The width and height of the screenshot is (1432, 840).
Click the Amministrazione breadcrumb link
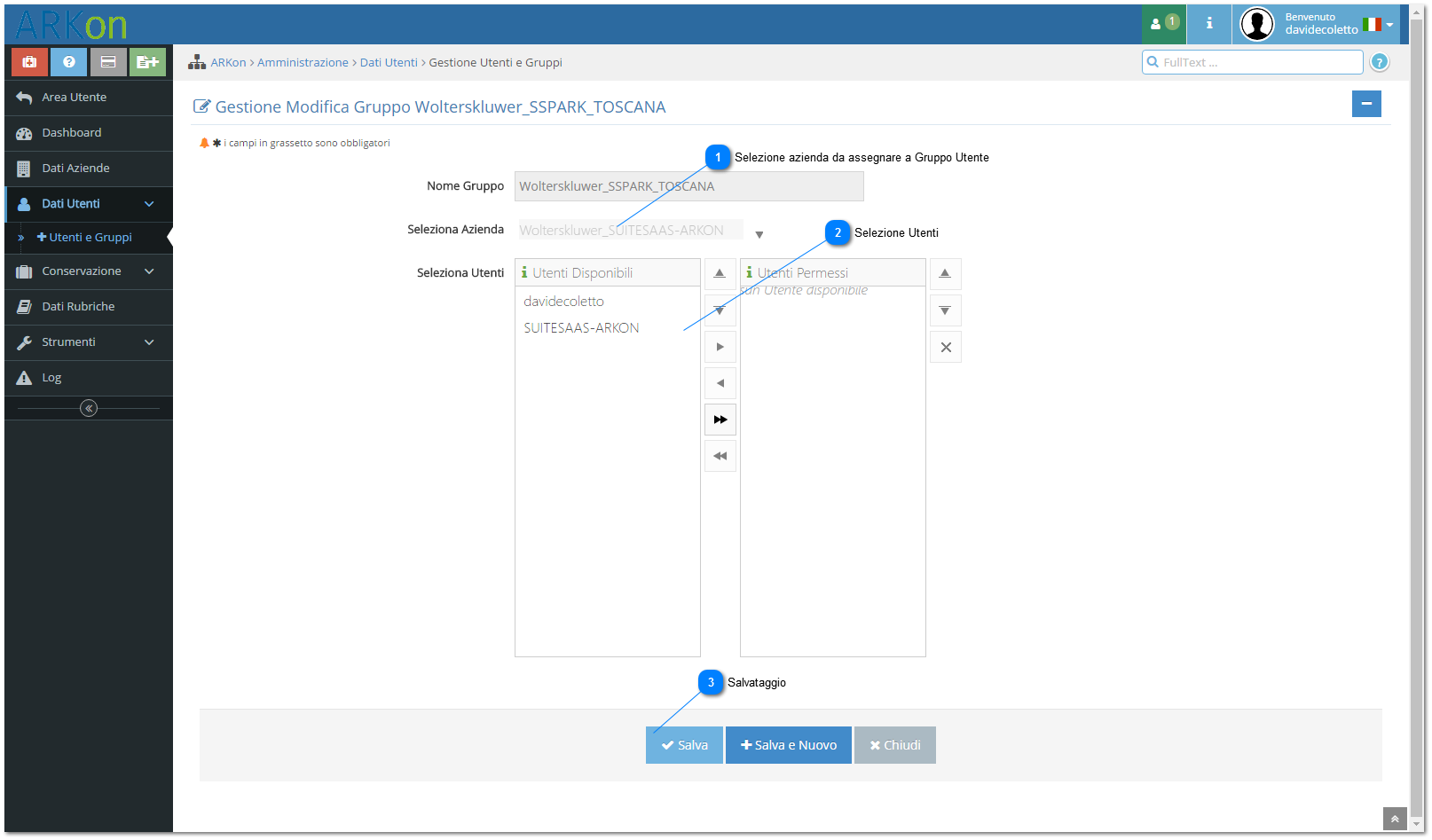tap(303, 63)
